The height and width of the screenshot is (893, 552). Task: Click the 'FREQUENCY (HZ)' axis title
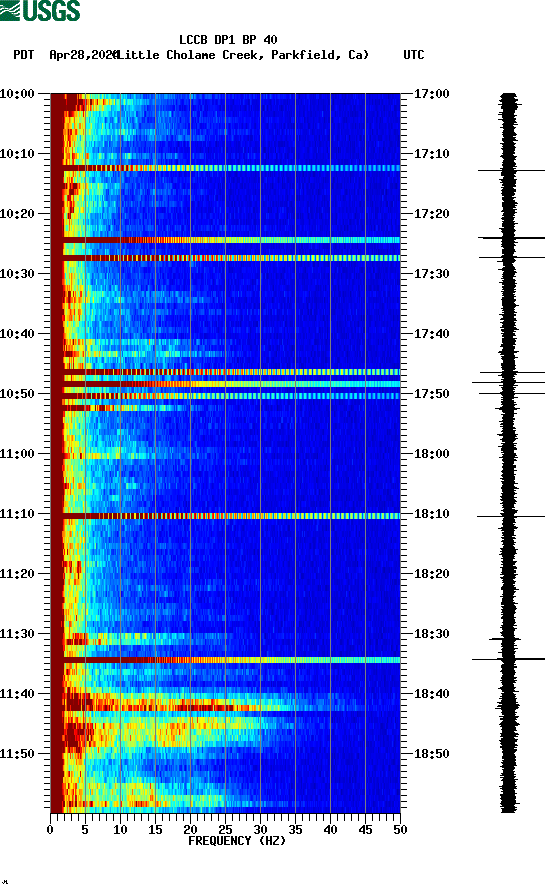coord(237,841)
